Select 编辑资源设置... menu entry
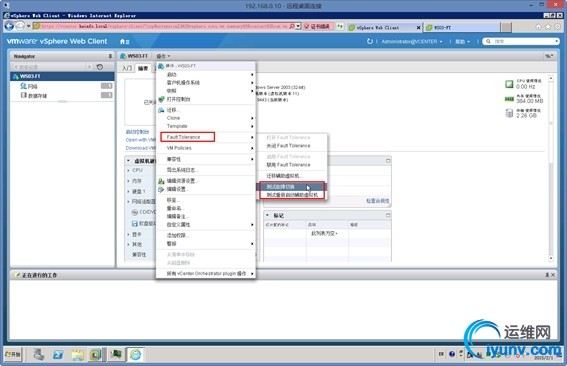 (206, 181)
